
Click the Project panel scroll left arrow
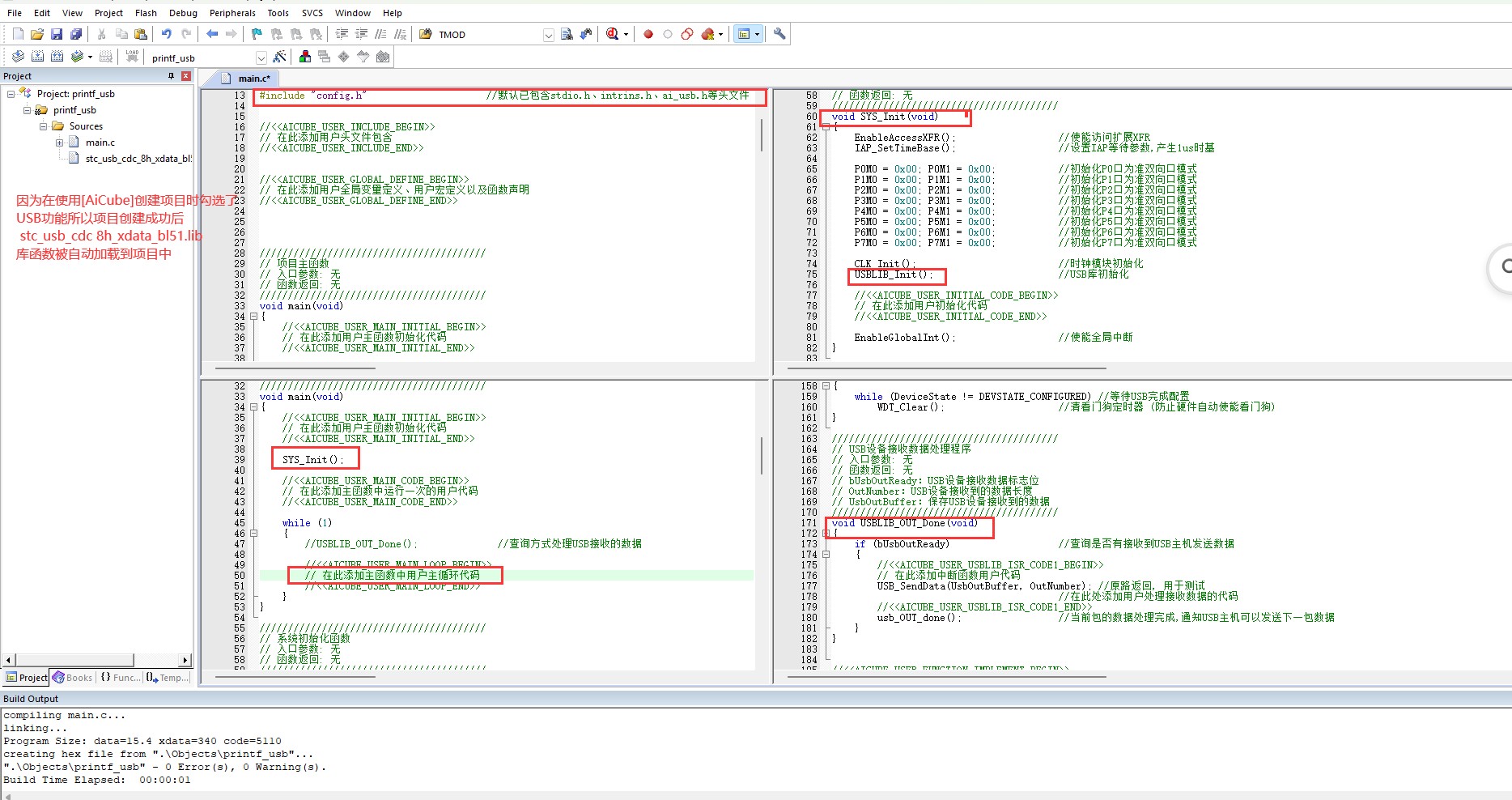tap(9, 660)
